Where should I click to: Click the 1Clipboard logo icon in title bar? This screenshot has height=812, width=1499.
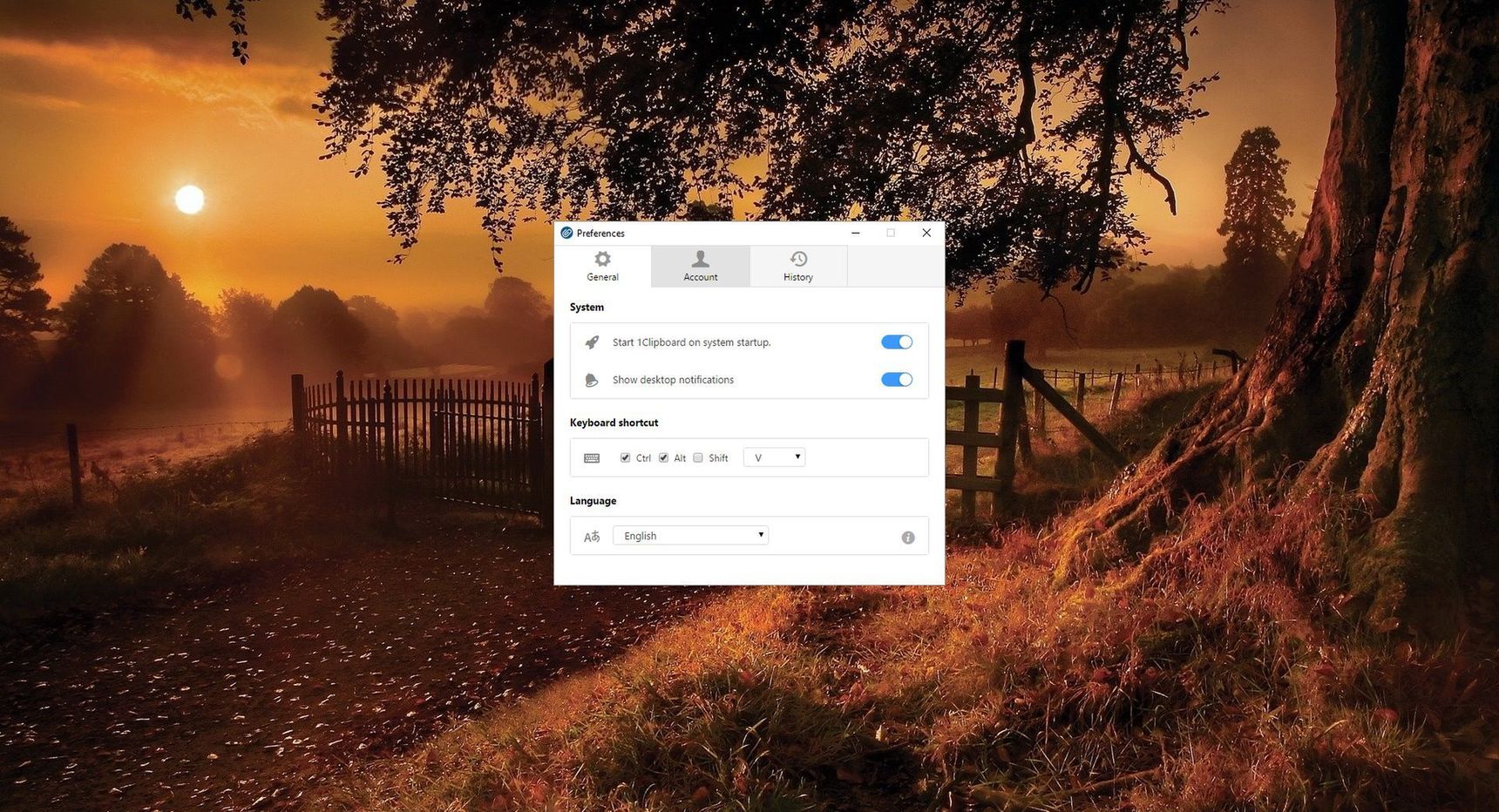coord(566,233)
